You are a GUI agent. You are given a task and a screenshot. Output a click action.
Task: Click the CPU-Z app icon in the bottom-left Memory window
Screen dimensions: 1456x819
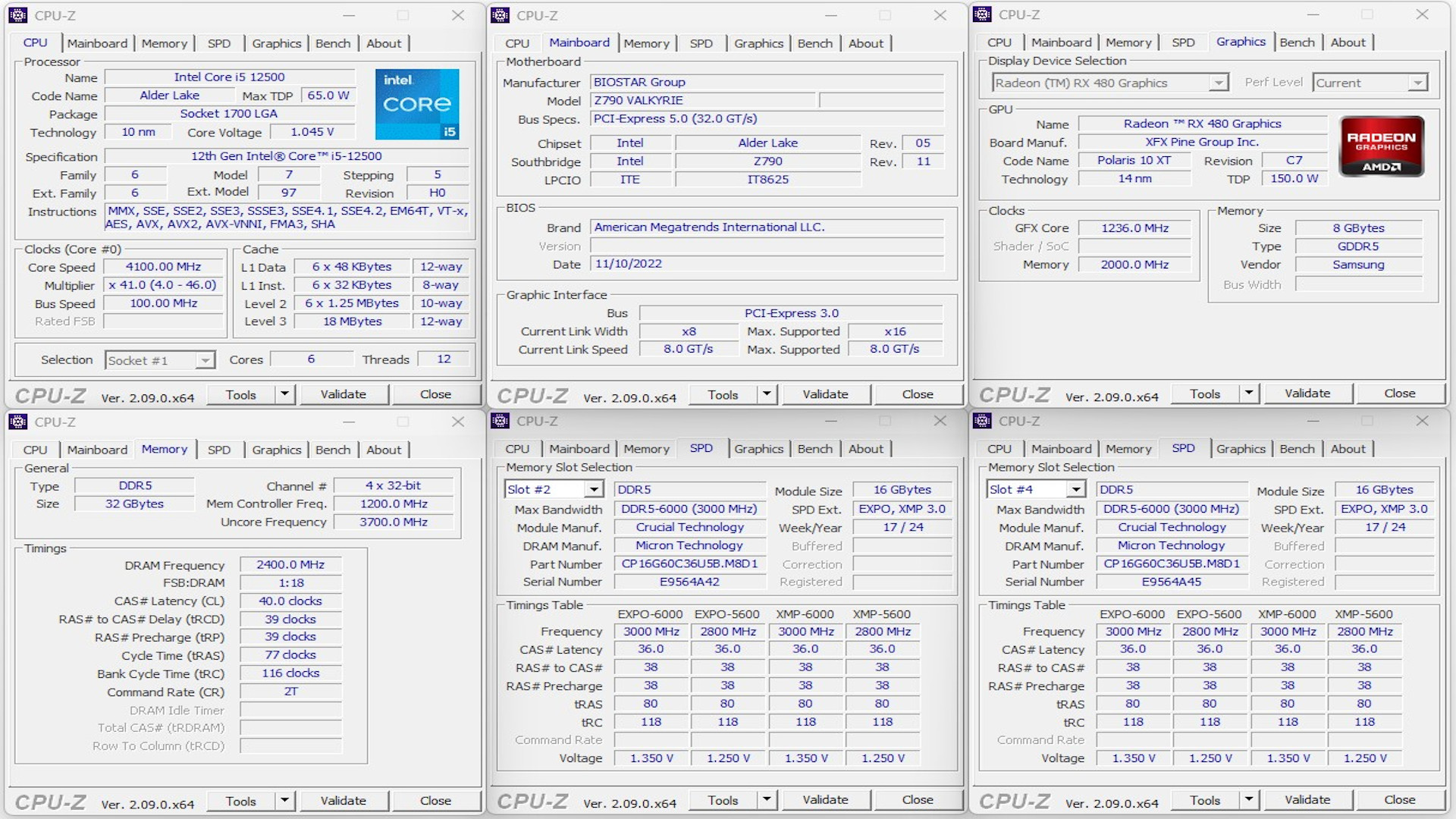(18, 422)
